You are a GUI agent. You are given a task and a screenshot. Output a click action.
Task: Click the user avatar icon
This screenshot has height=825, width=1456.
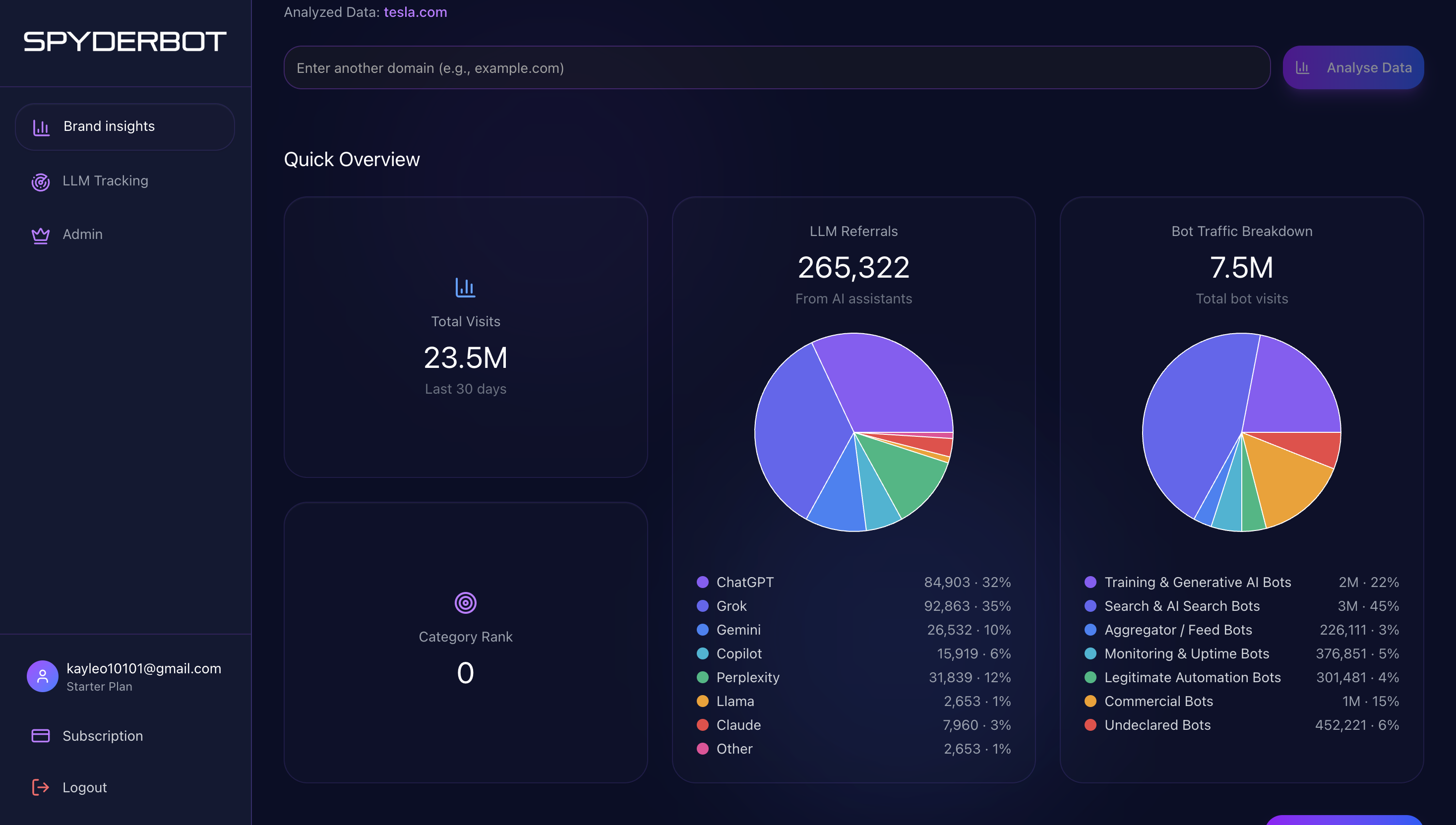(x=43, y=676)
